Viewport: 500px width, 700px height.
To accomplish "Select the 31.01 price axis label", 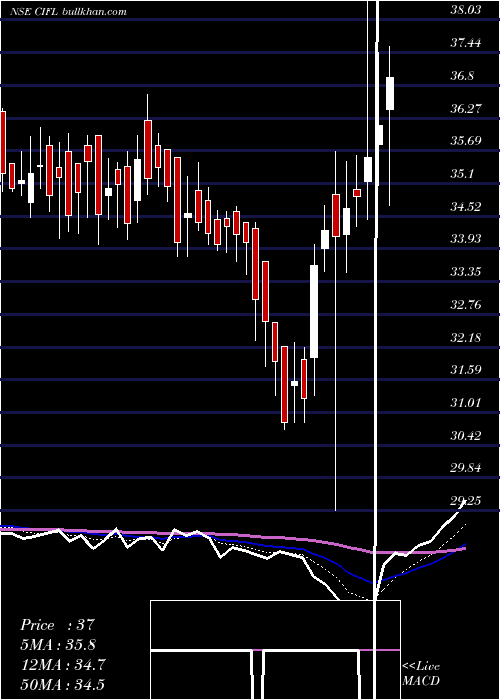I will 466,403.
